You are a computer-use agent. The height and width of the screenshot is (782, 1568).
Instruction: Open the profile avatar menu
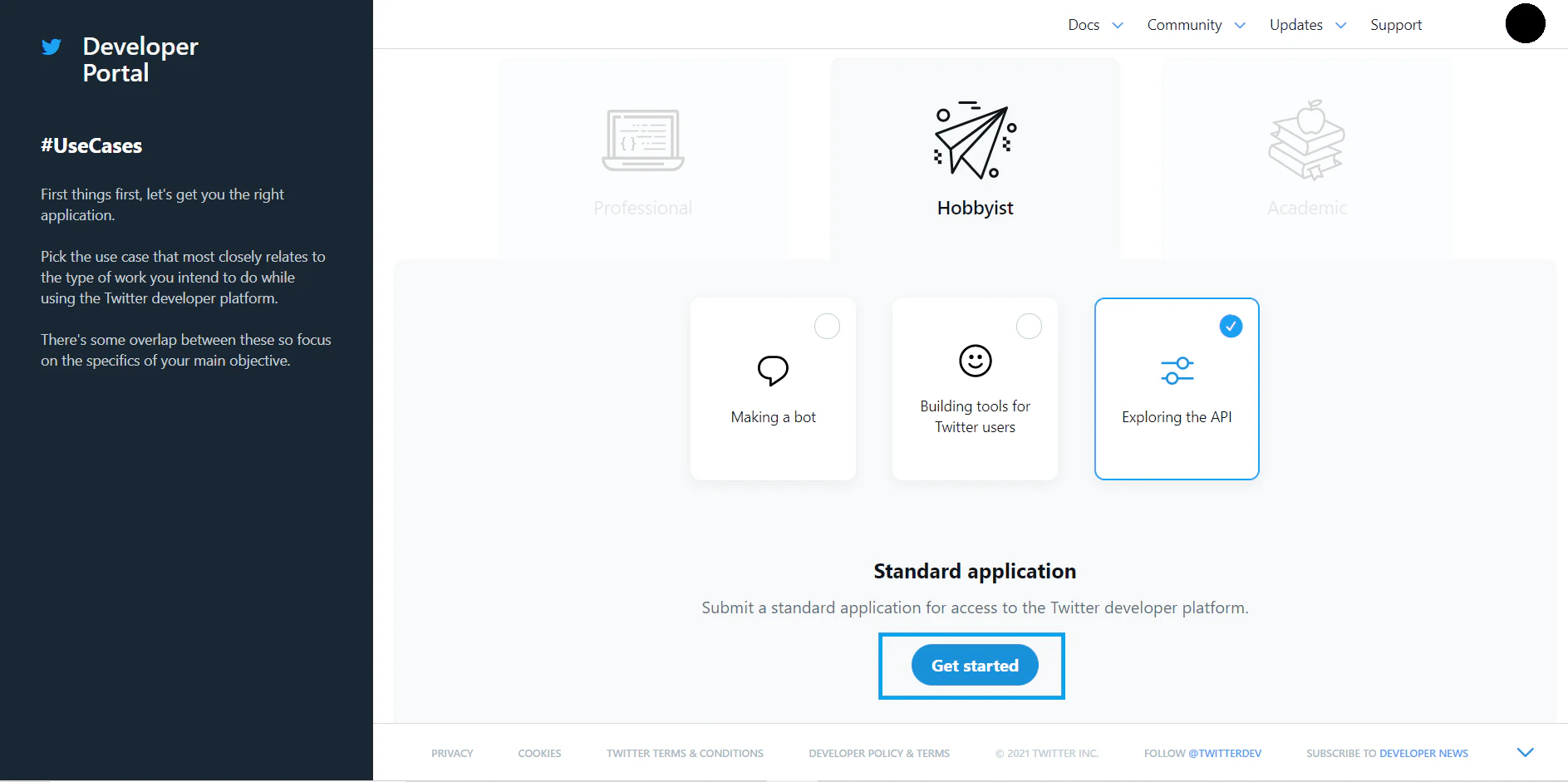pos(1525,23)
